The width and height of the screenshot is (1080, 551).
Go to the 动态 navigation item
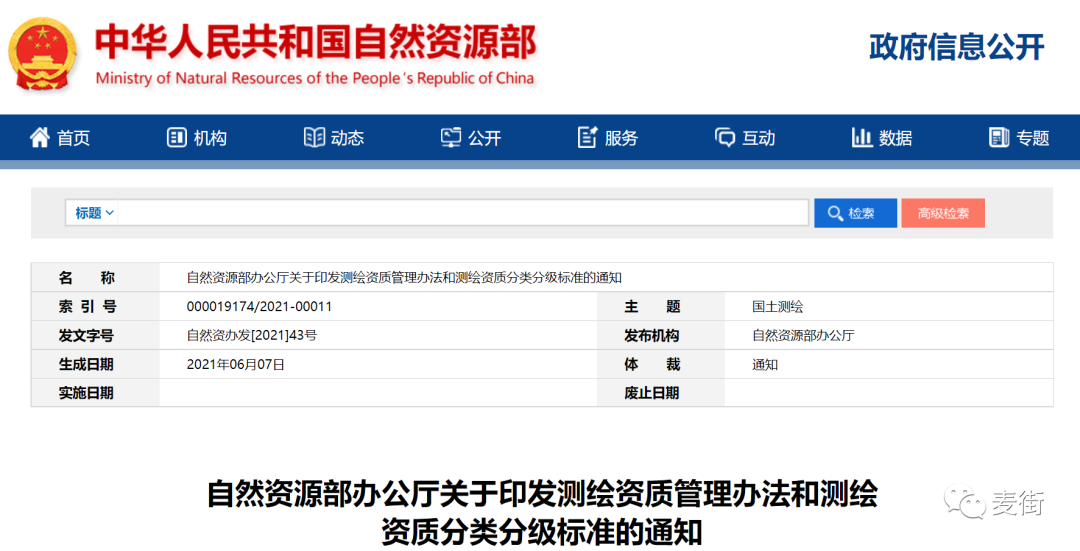[334, 138]
